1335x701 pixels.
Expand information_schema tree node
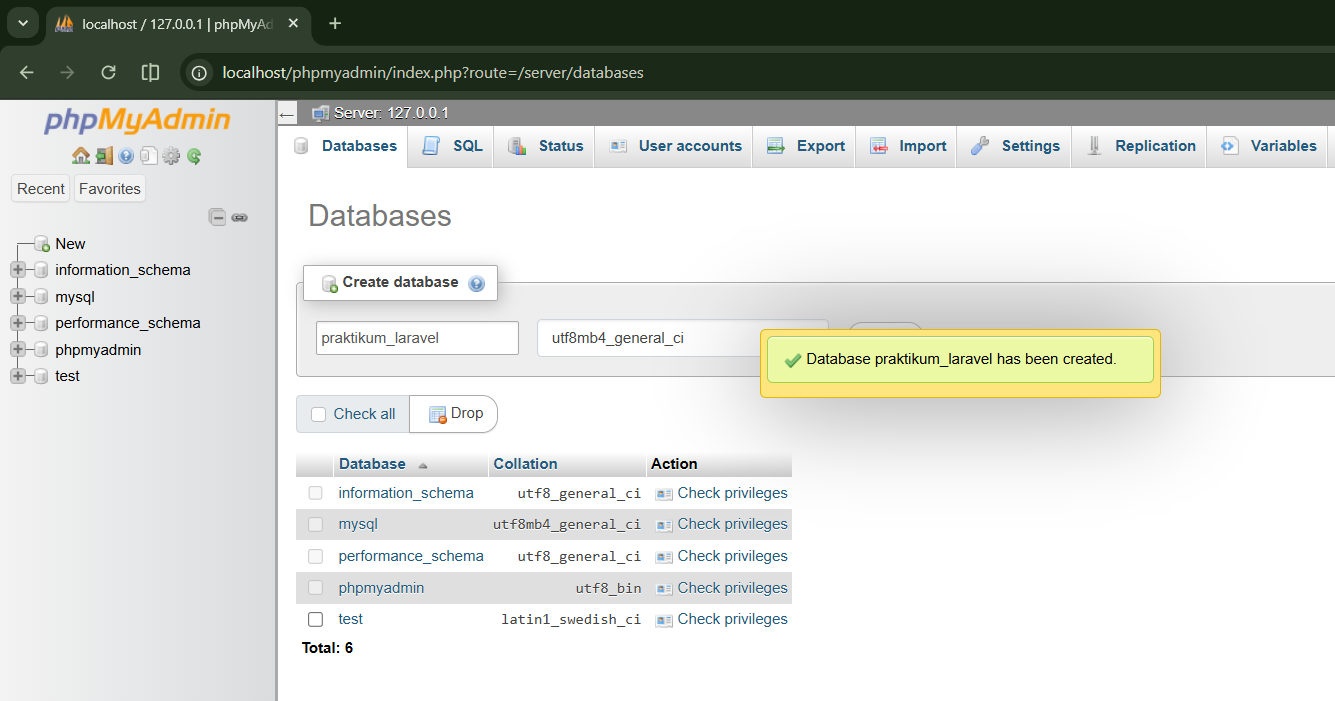click(17, 270)
